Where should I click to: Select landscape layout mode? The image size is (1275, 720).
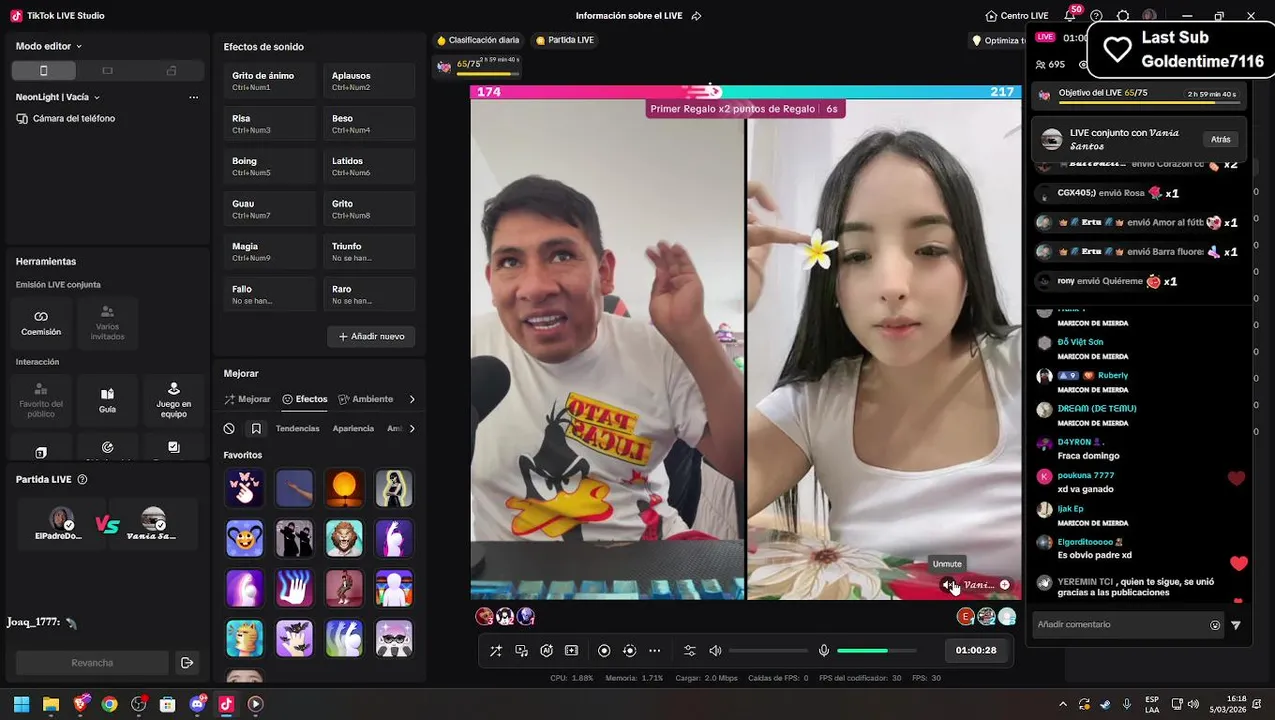107,71
